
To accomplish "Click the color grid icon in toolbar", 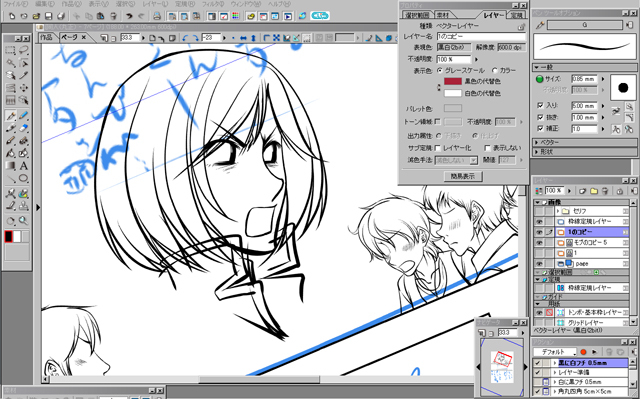I will click(236, 16).
